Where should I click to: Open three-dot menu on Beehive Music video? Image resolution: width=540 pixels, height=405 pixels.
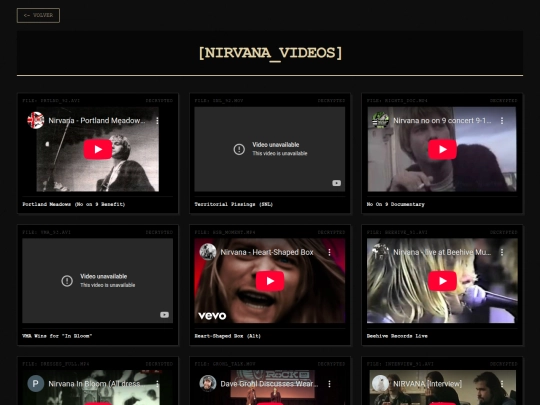point(502,252)
